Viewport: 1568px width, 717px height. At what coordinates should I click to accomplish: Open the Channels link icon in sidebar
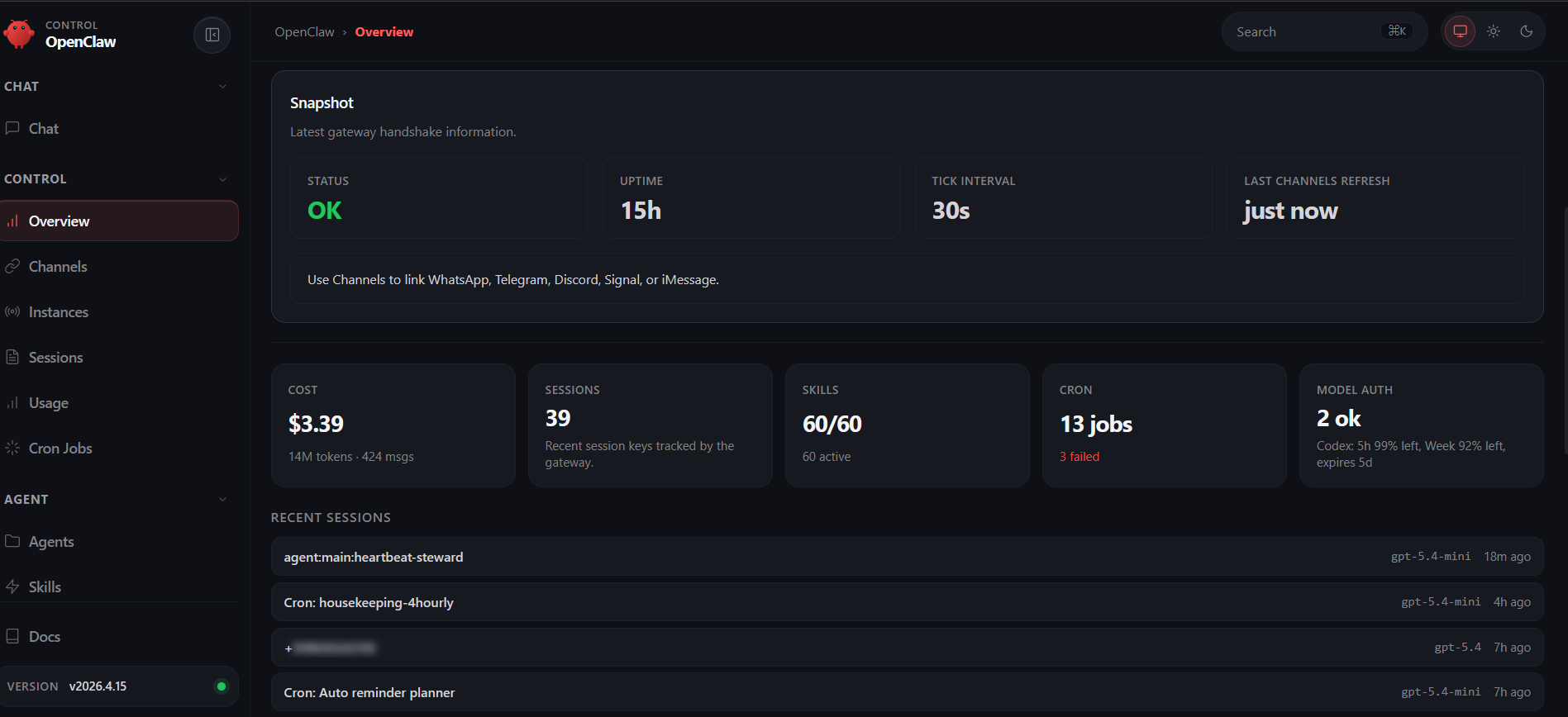pyautogui.click(x=12, y=267)
